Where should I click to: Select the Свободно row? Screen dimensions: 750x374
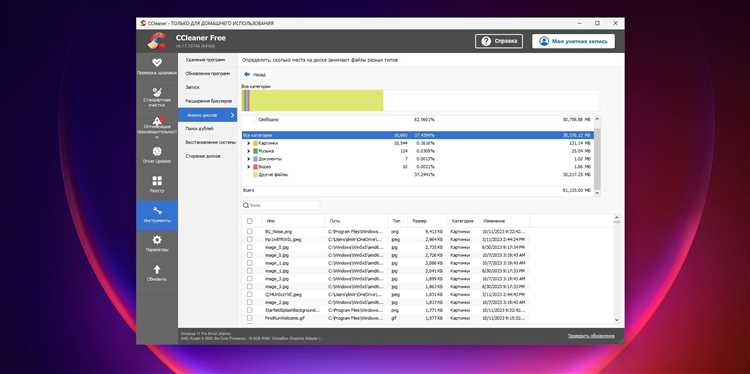[x=417, y=119]
